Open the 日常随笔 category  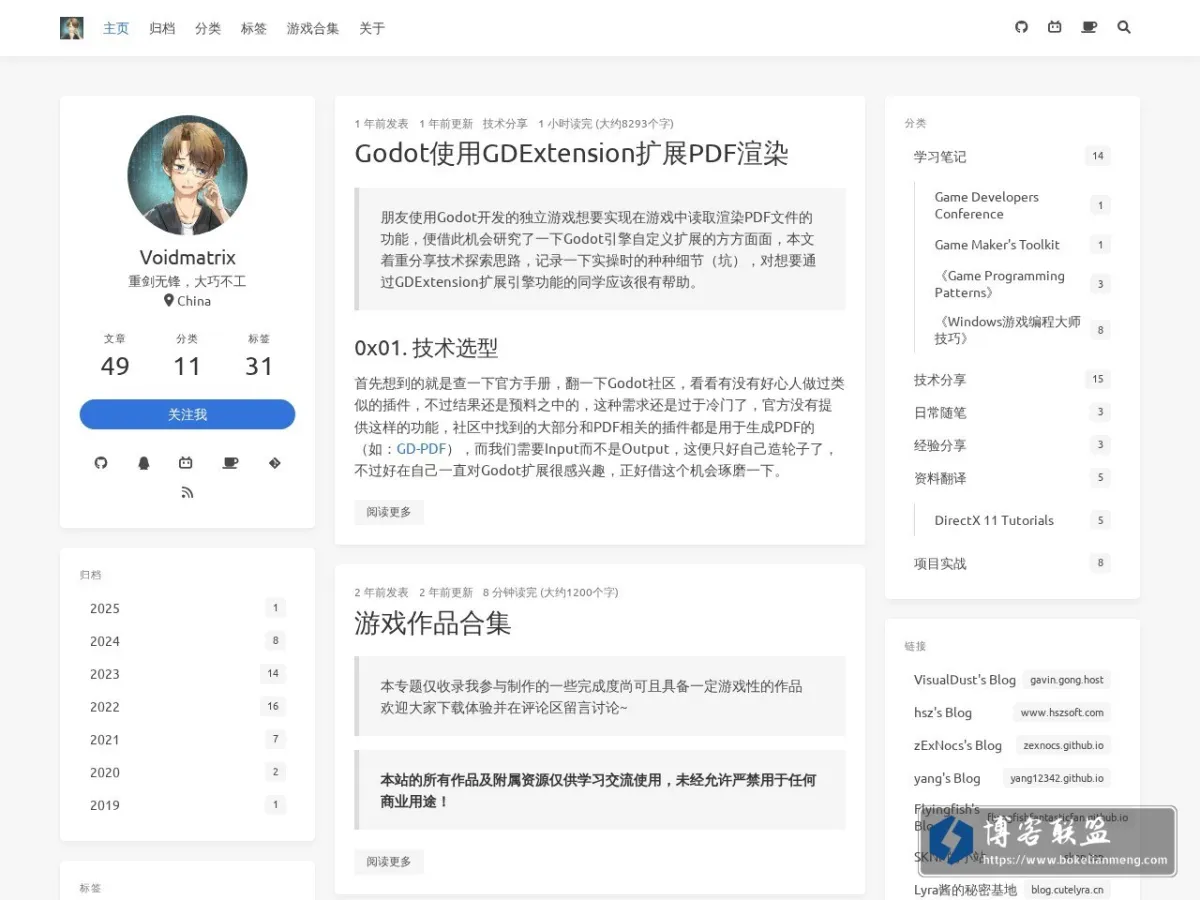point(1012,412)
